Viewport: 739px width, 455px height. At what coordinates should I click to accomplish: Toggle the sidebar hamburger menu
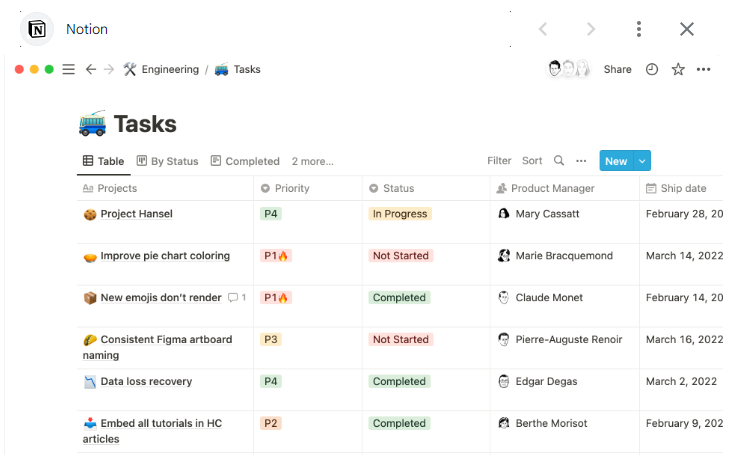point(68,69)
